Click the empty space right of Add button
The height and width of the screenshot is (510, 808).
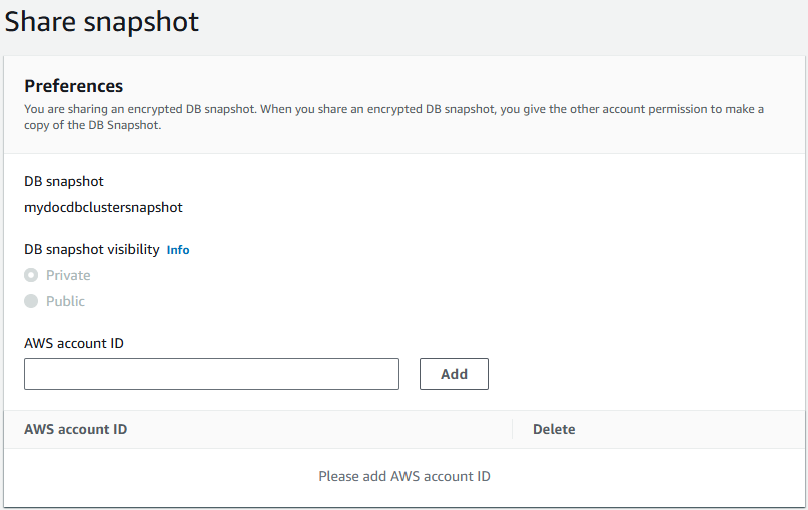tap(640, 374)
